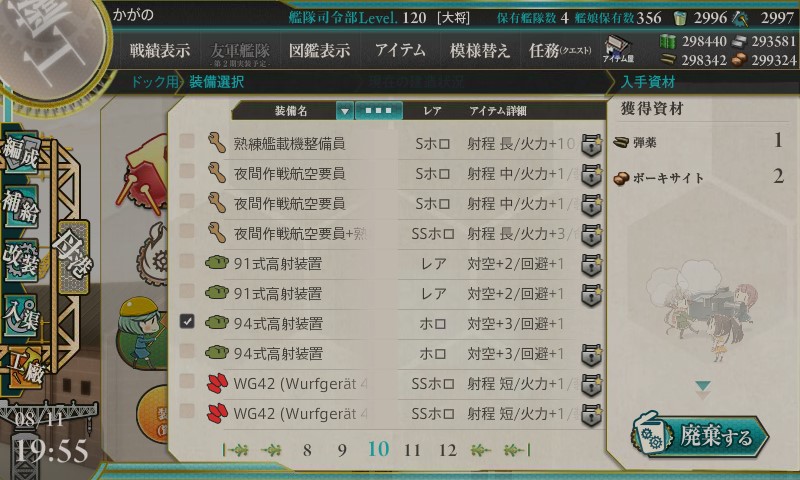The width and height of the screenshot is (800, 480).
Task: Select the 改装 remodel sidebar icon
Action: [x=20, y=260]
